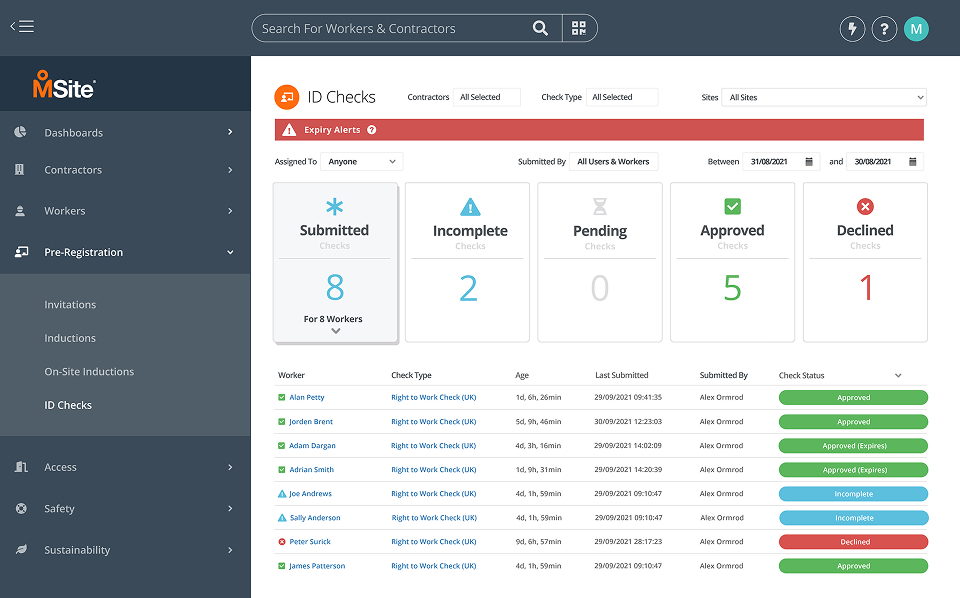Open the QR code scanner icon
960x598 pixels.
click(579, 28)
